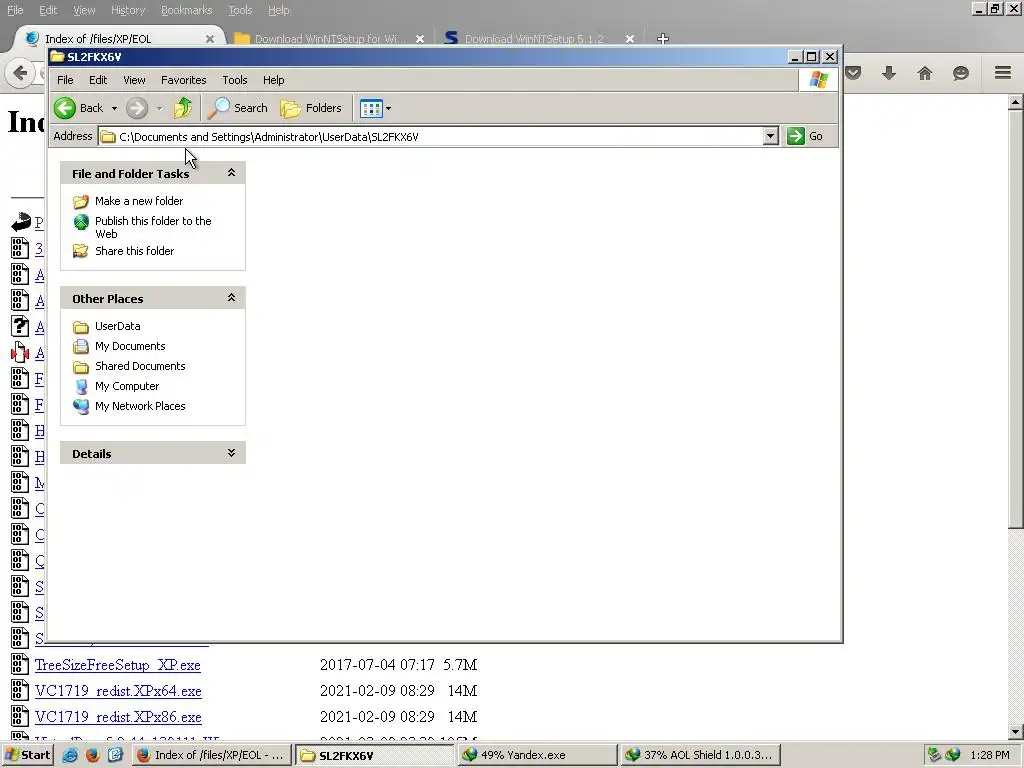Open Shared Documents in Other Places
Screen dimensions: 1024x768
point(140,366)
